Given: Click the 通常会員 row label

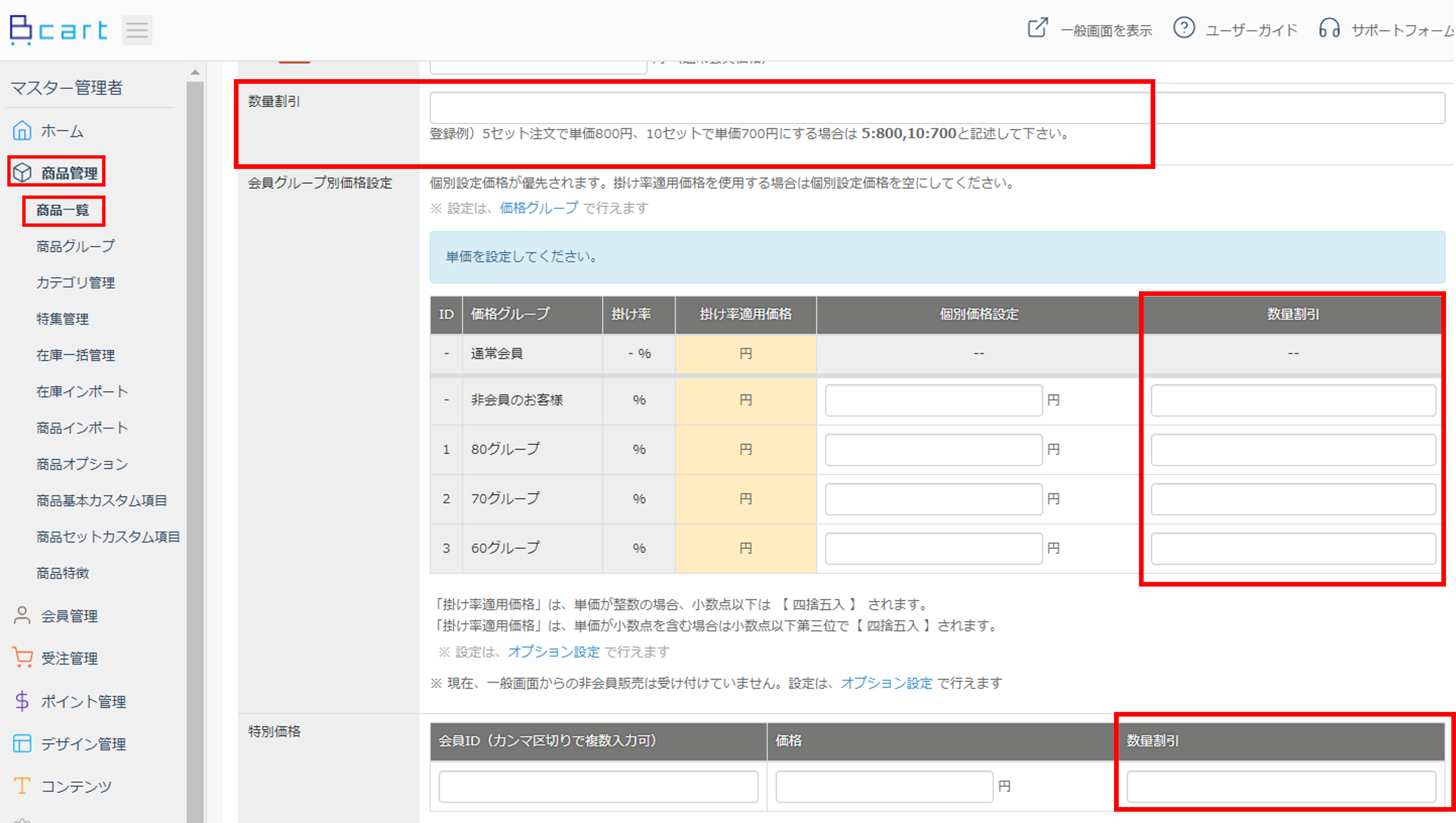Looking at the screenshot, I should (497, 353).
